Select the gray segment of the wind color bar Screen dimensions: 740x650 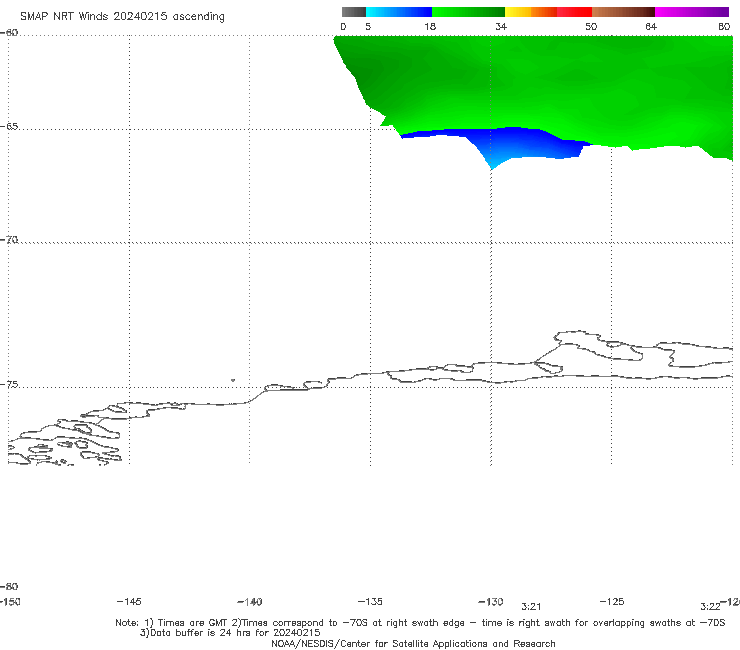pyautogui.click(x=354, y=12)
